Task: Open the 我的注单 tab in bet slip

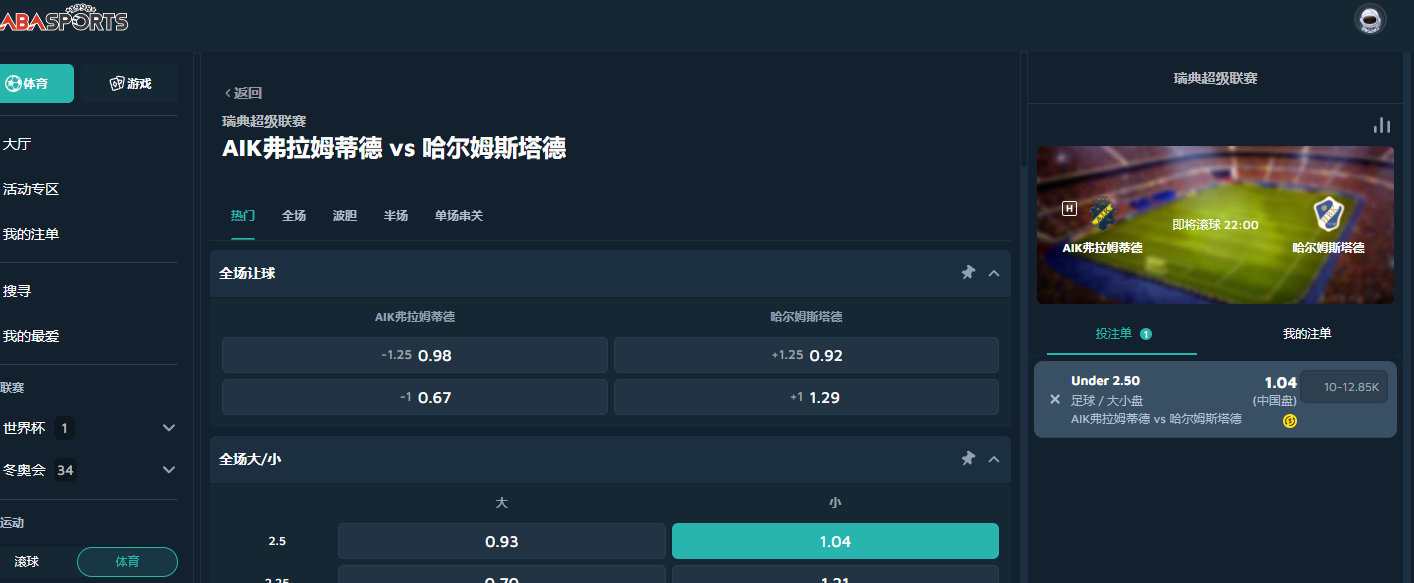Action: coord(1306,334)
